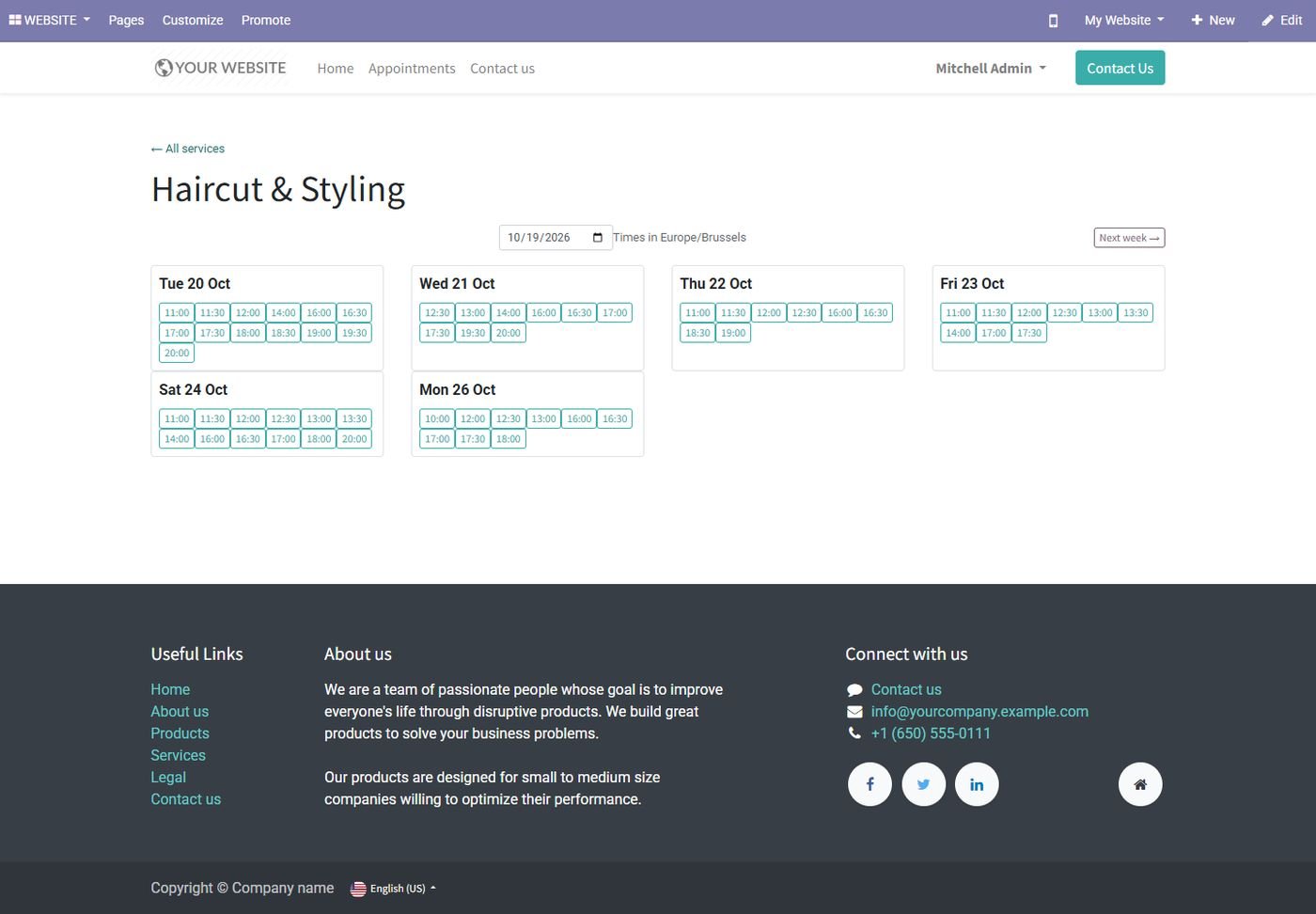
Task: Go back to All services
Action: click(x=188, y=149)
